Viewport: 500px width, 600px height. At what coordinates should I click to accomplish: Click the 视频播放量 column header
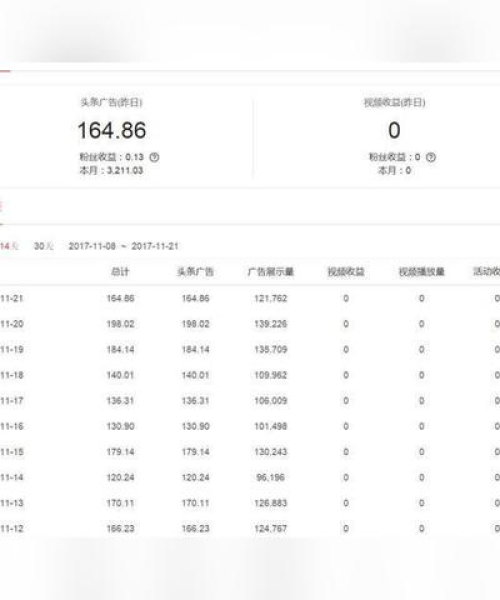[x=422, y=272]
